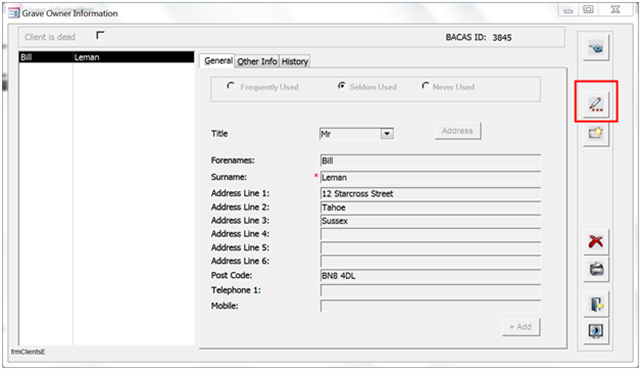
Task: Click the empty Address Line 4 field
Action: (430, 235)
